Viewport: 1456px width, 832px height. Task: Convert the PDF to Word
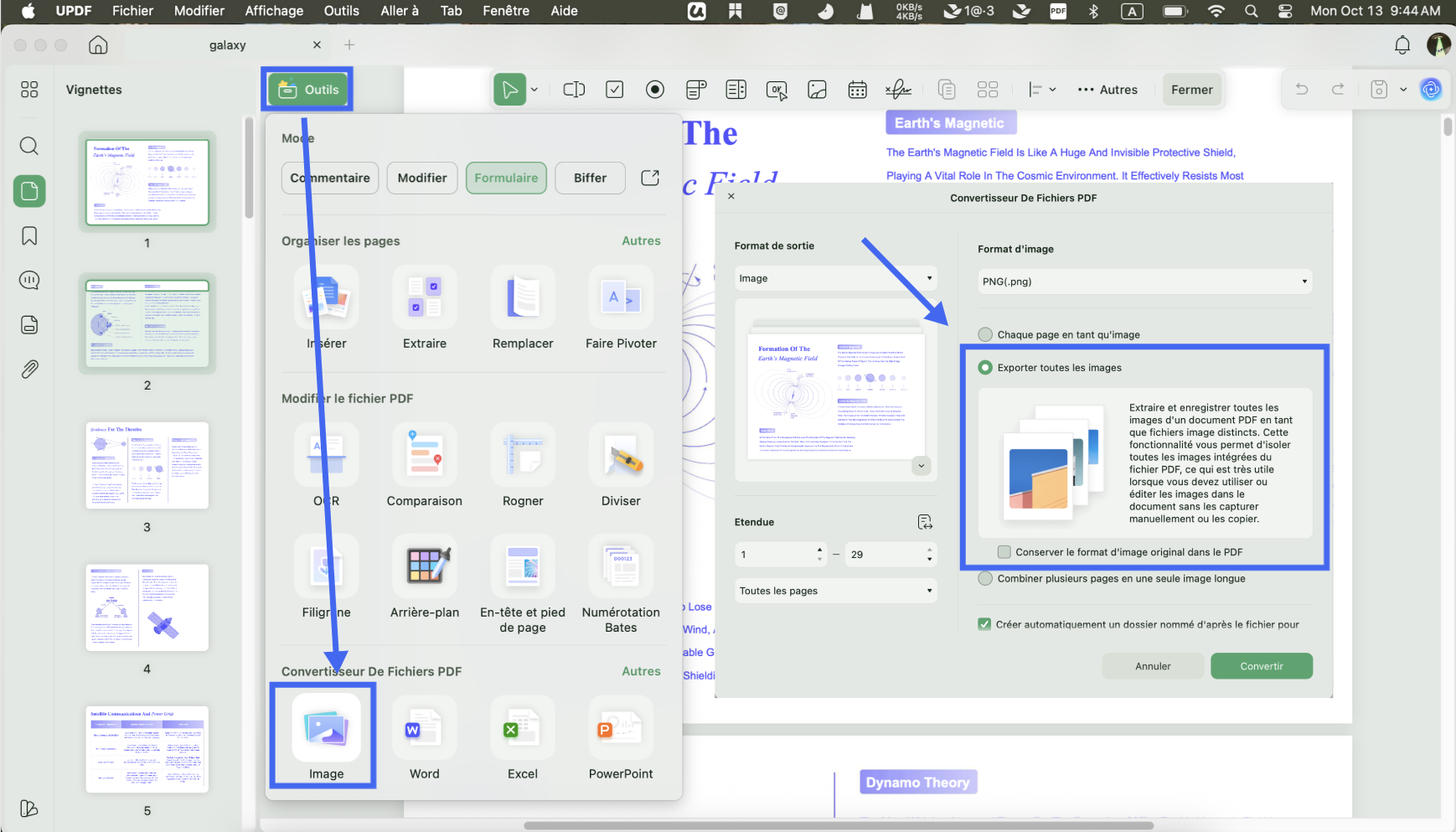tap(425, 739)
